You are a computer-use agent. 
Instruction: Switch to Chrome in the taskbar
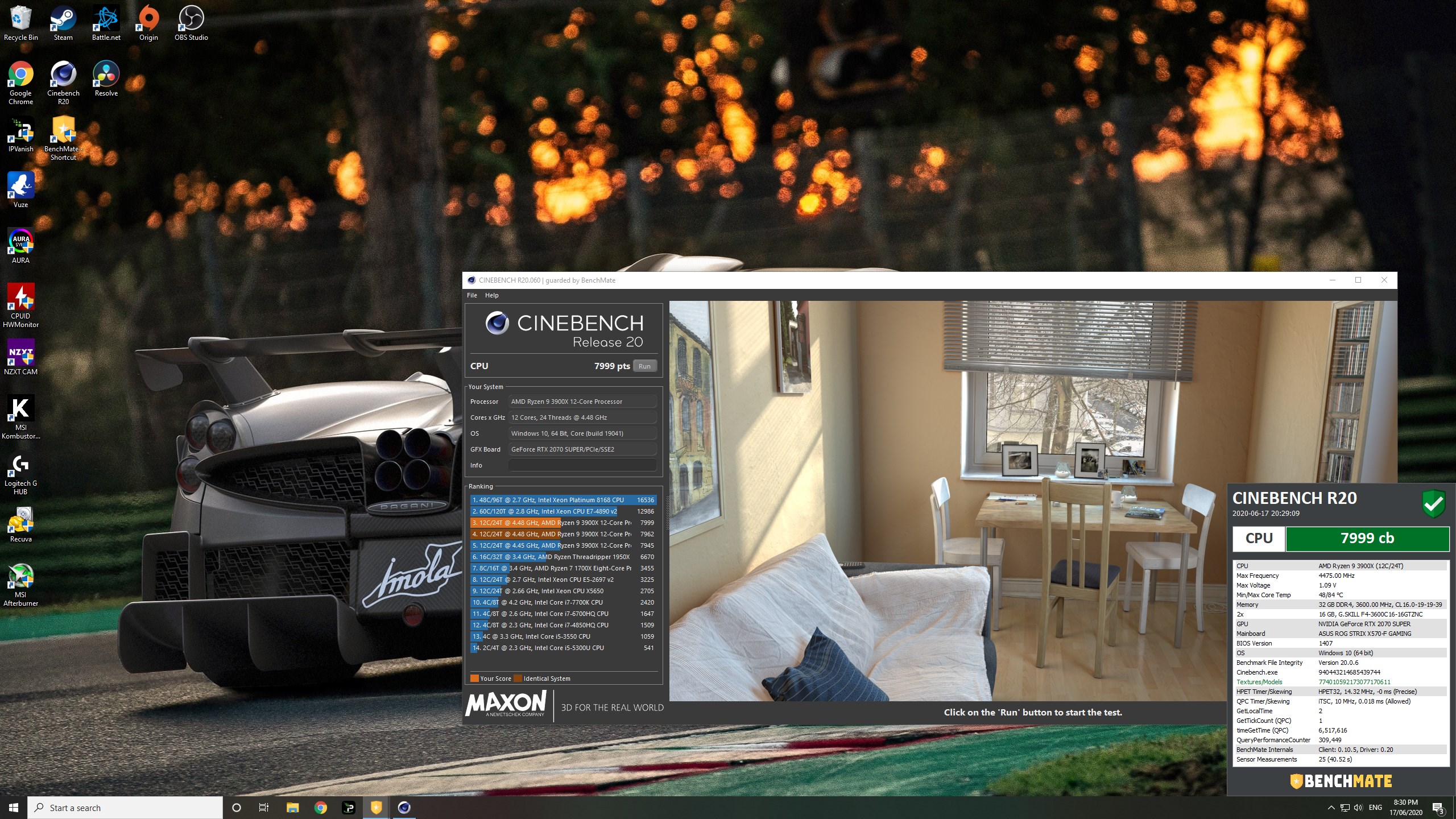[320, 808]
